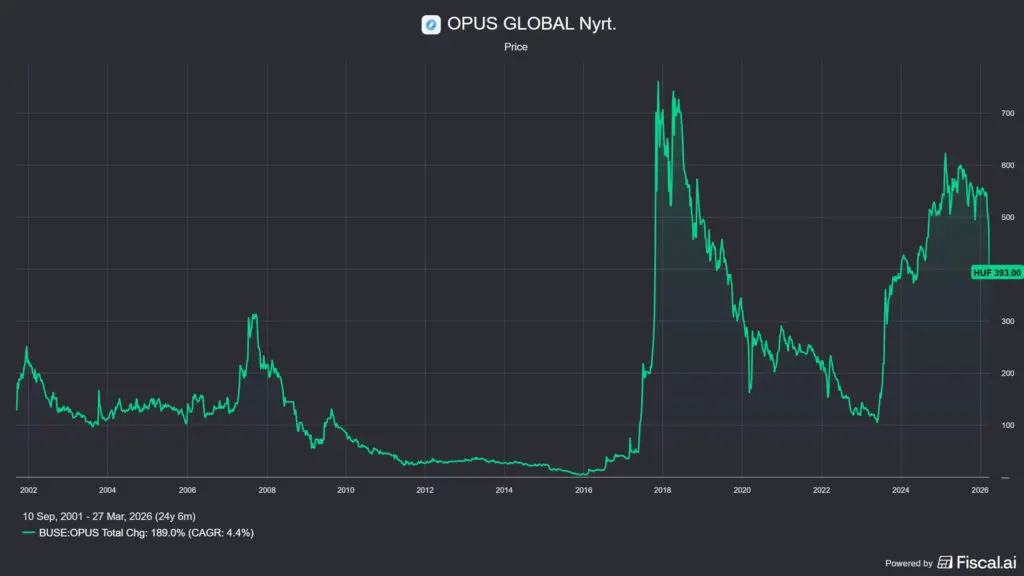Click the 2020 x-axis year label

point(742,490)
